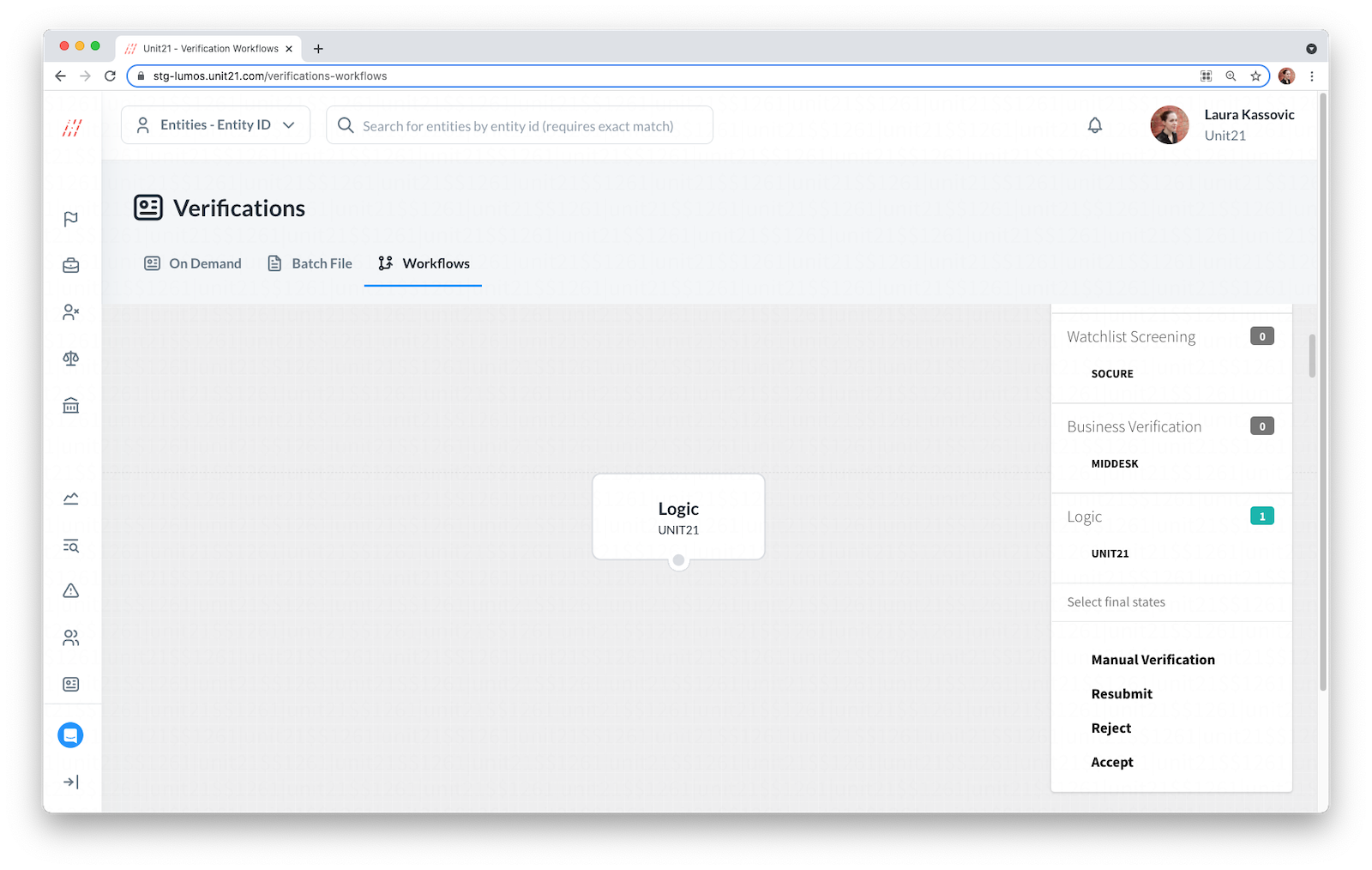The height and width of the screenshot is (870, 1372).
Task: Select the UNIT21 logic block in the panel
Action: point(1110,554)
